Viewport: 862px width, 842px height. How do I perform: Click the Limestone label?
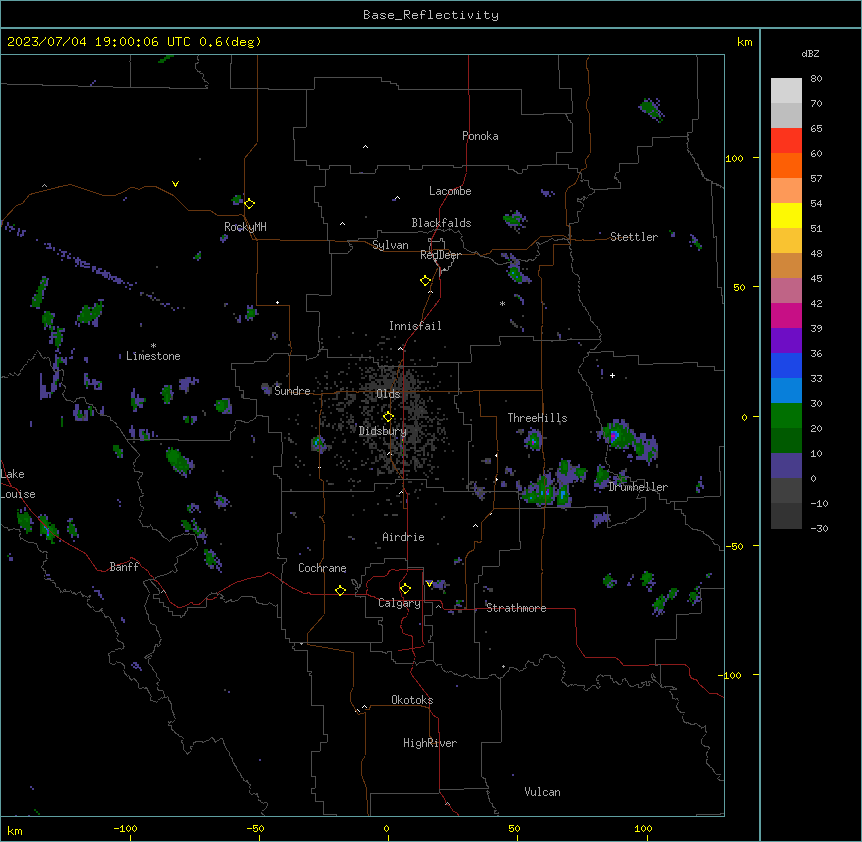[x=153, y=356]
